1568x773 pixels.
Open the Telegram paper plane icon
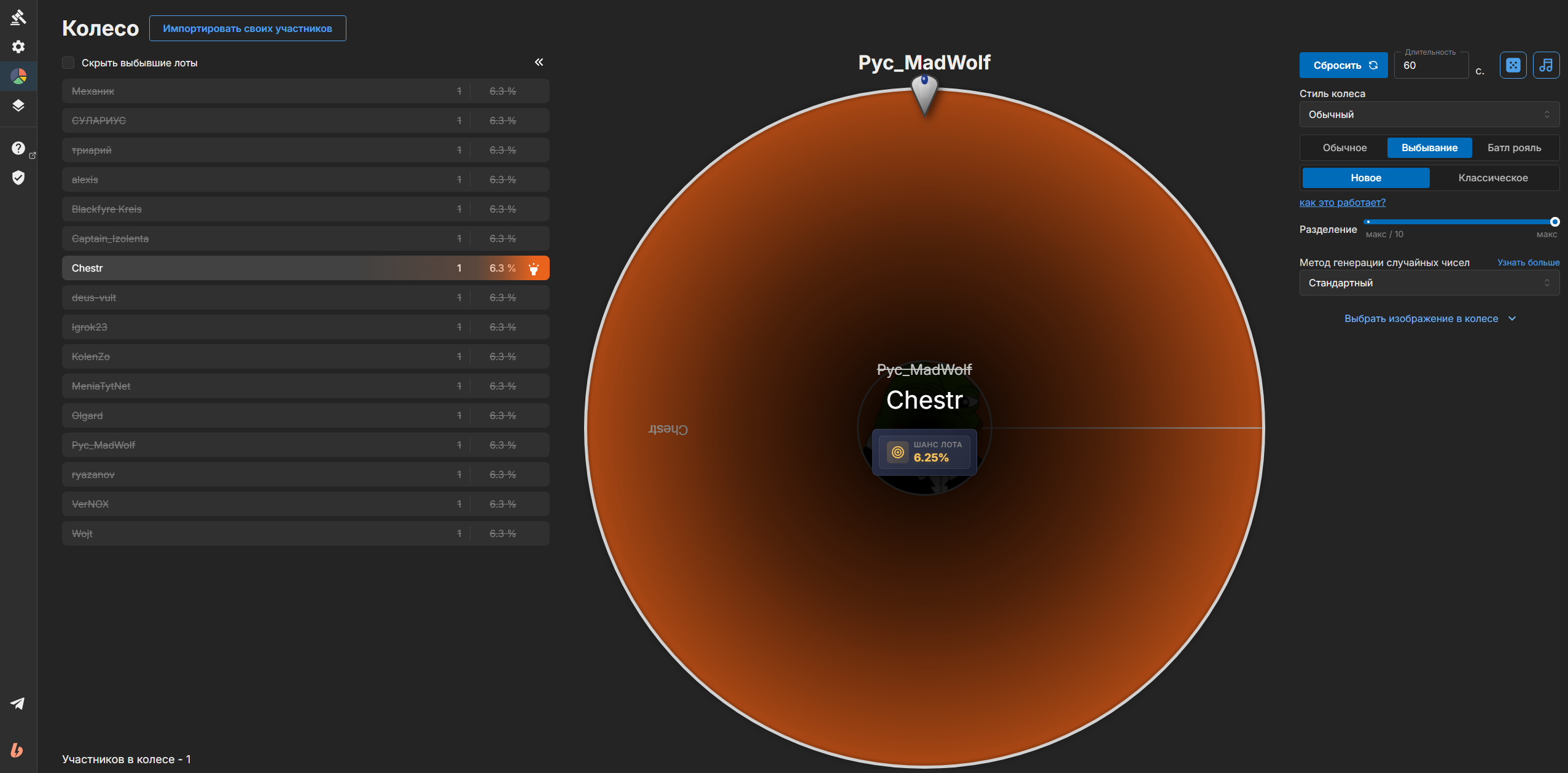pyautogui.click(x=18, y=704)
